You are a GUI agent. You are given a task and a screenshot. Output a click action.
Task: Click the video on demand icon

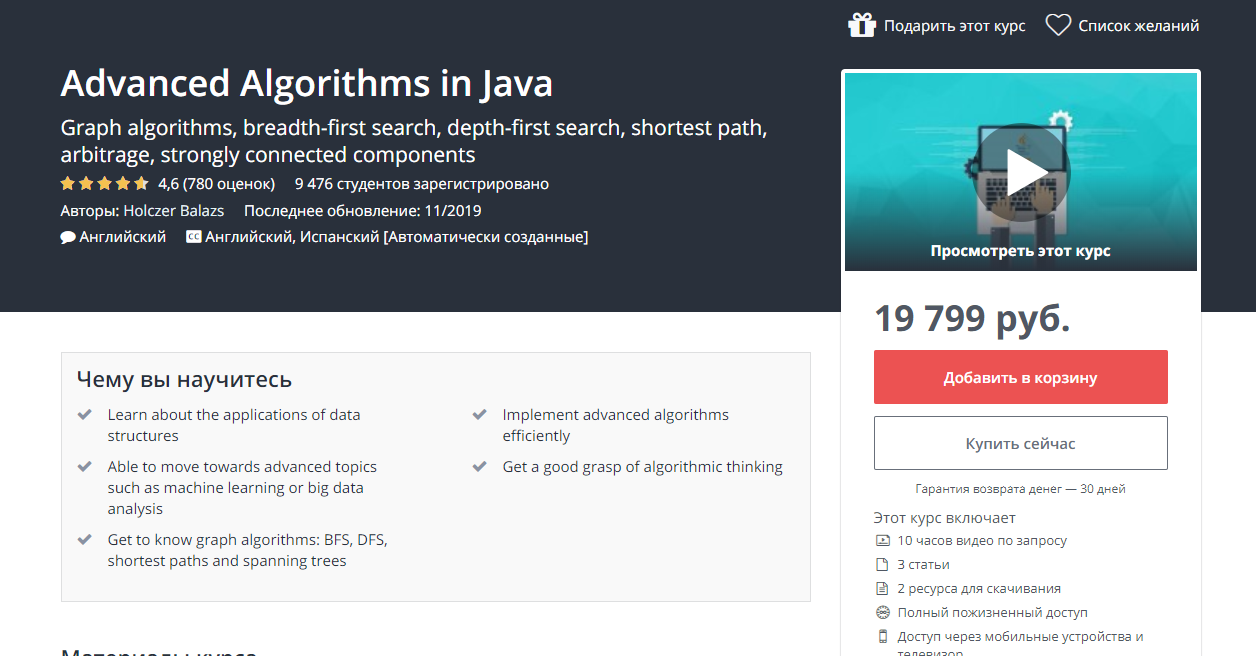tap(882, 541)
